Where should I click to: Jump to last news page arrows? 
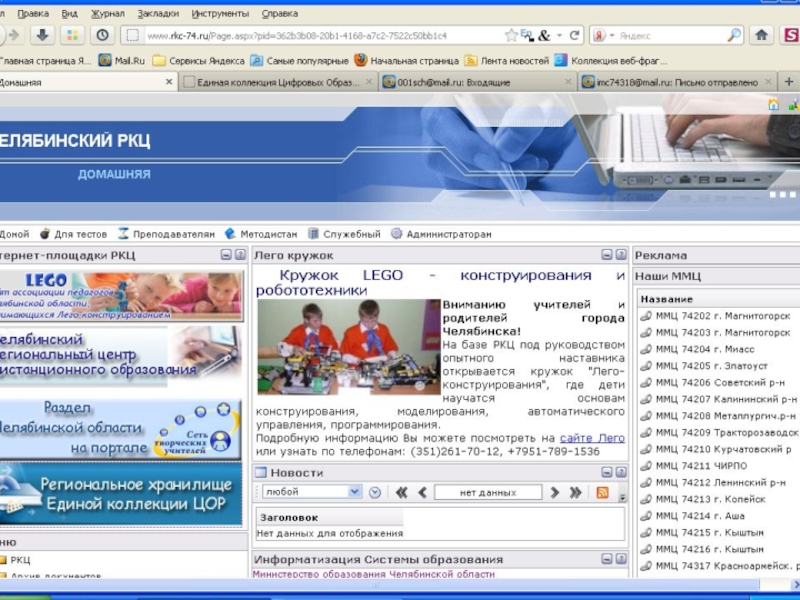pyautogui.click(x=576, y=492)
